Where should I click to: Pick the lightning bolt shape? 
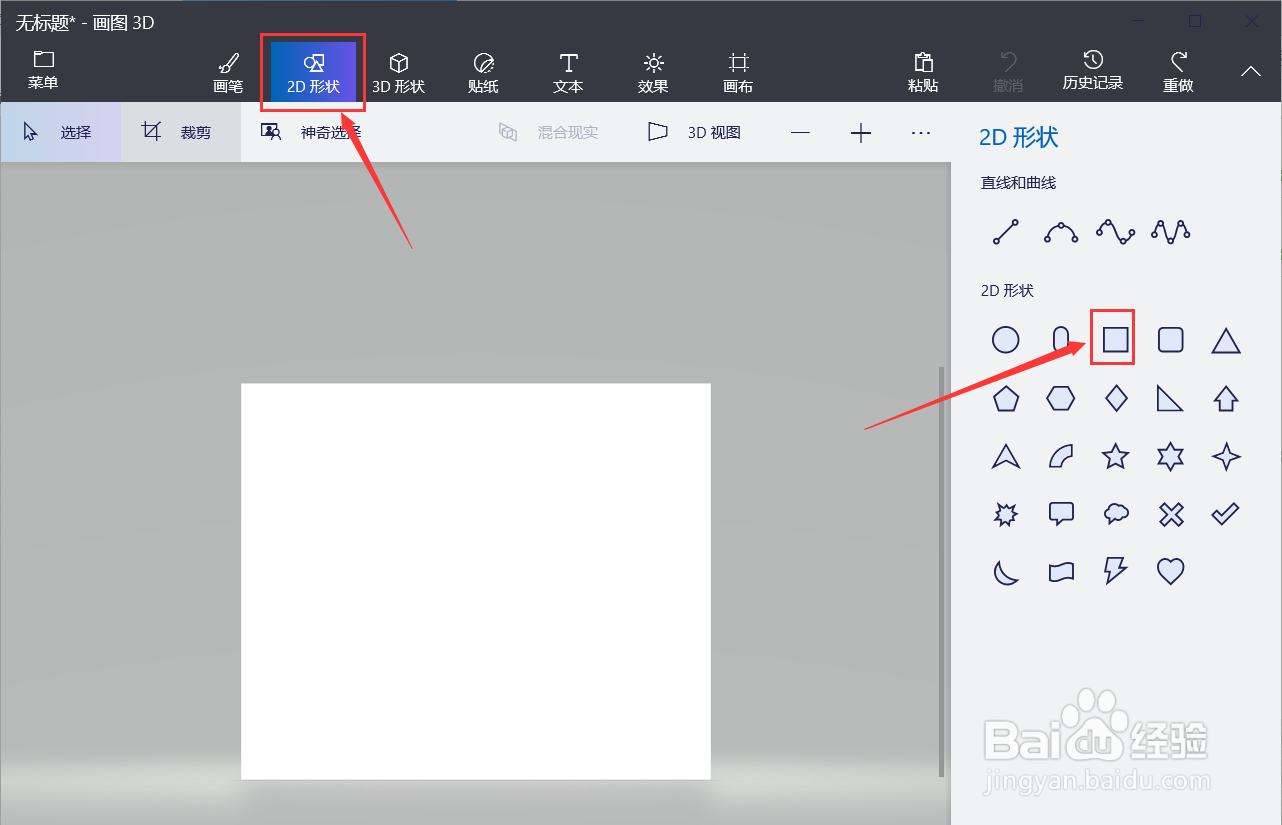point(1115,571)
